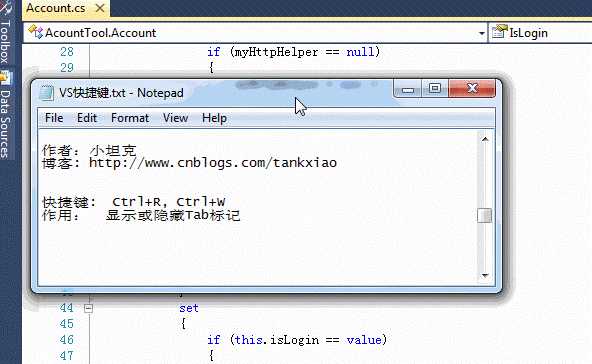Open the IsLogin member dropdown

[x=540, y=33]
